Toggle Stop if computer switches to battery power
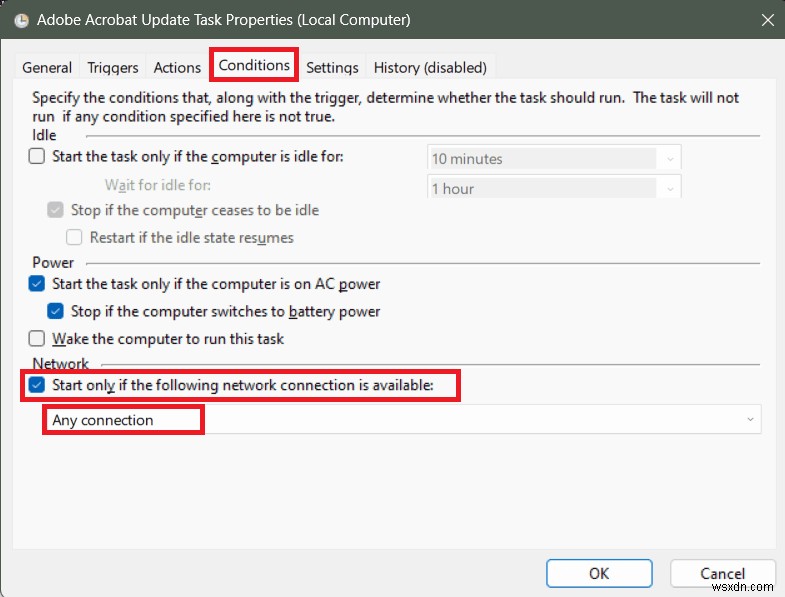Viewport: 785px width, 597px height. [55, 311]
